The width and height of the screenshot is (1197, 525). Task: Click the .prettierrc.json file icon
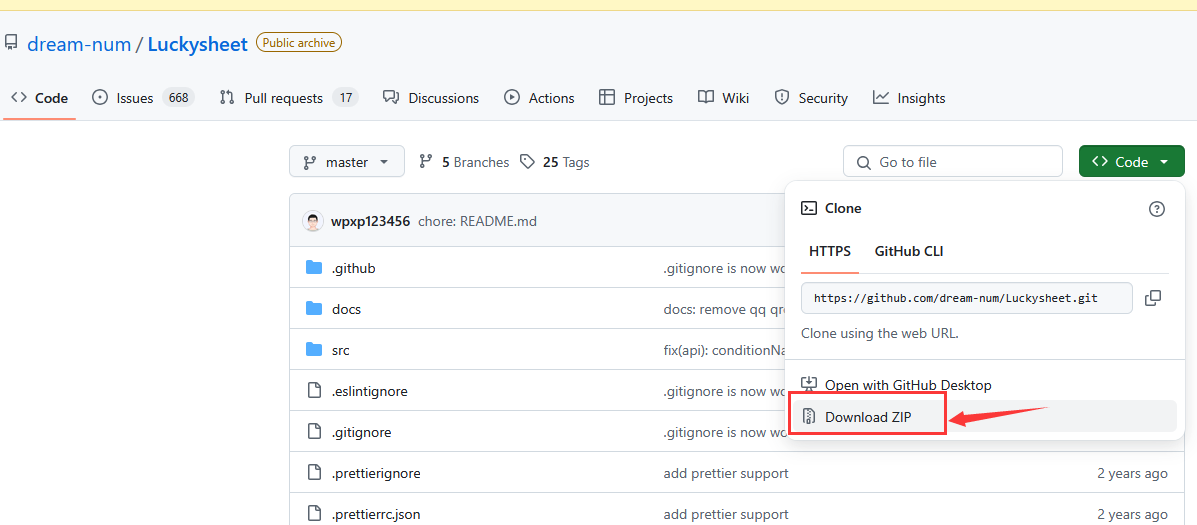coord(314,514)
